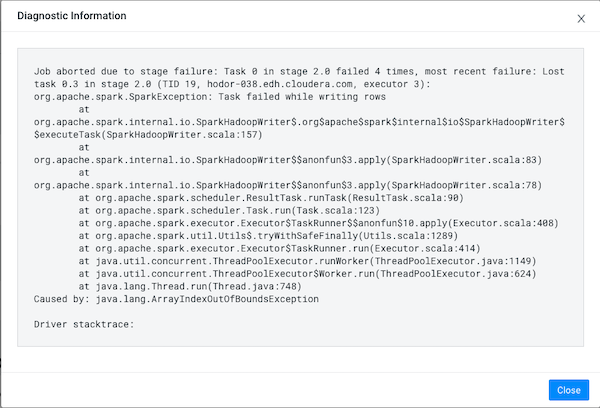Screen dimensions: 600x408
Task: Click the ThreadPoolExecutor$Worker.run stack frame line
Action: 308,274
